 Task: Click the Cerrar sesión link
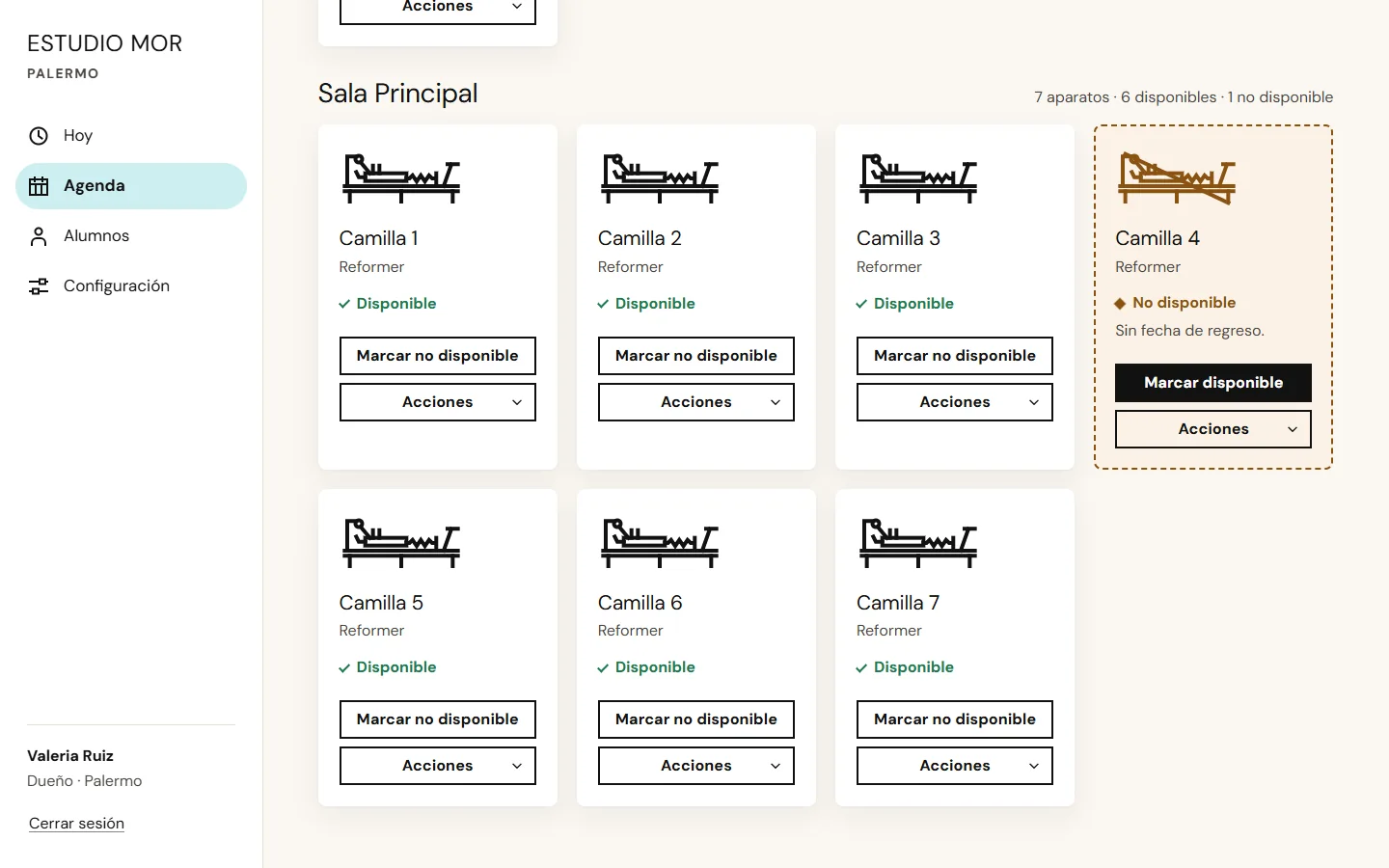76,824
